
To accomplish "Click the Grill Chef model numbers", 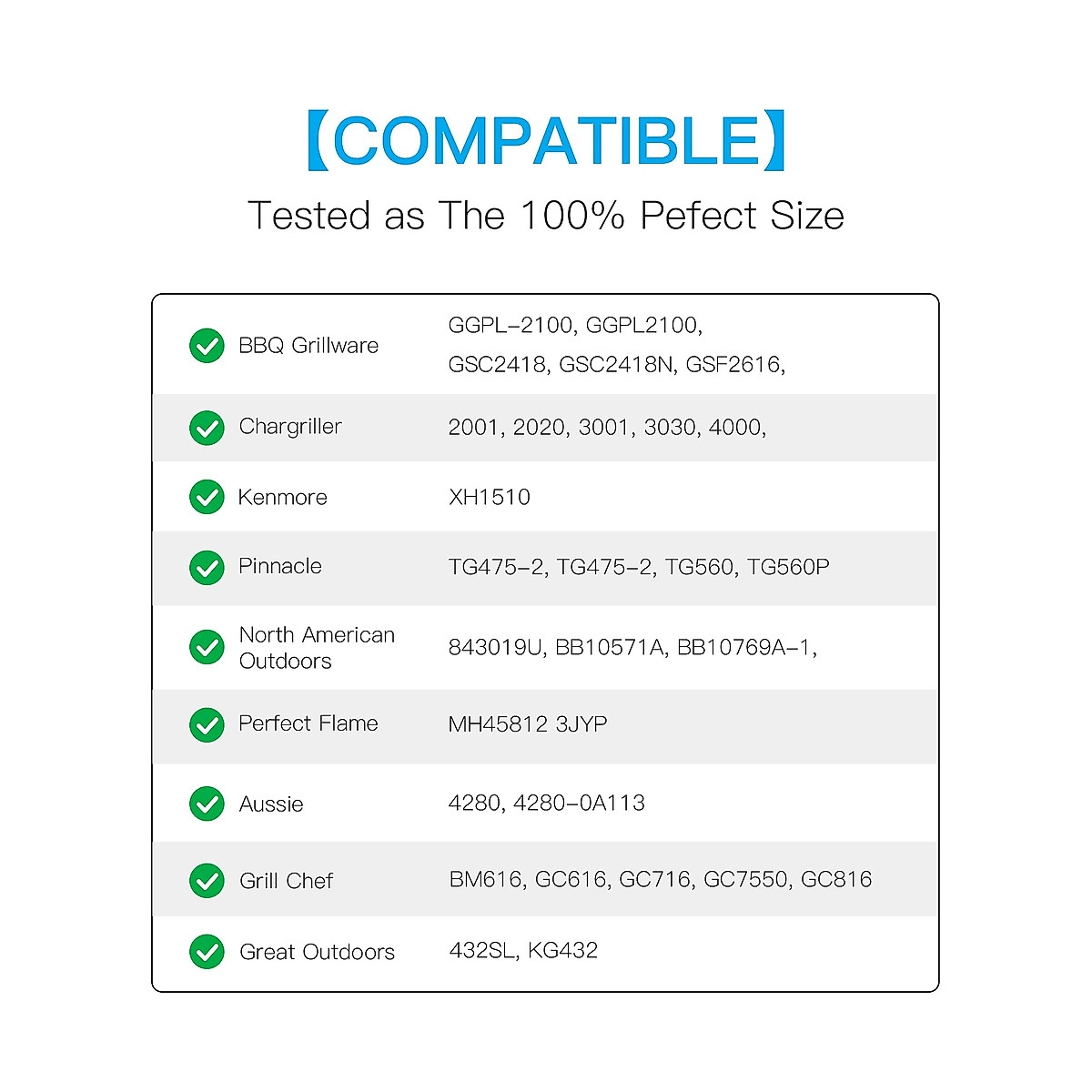I will click(x=661, y=879).
